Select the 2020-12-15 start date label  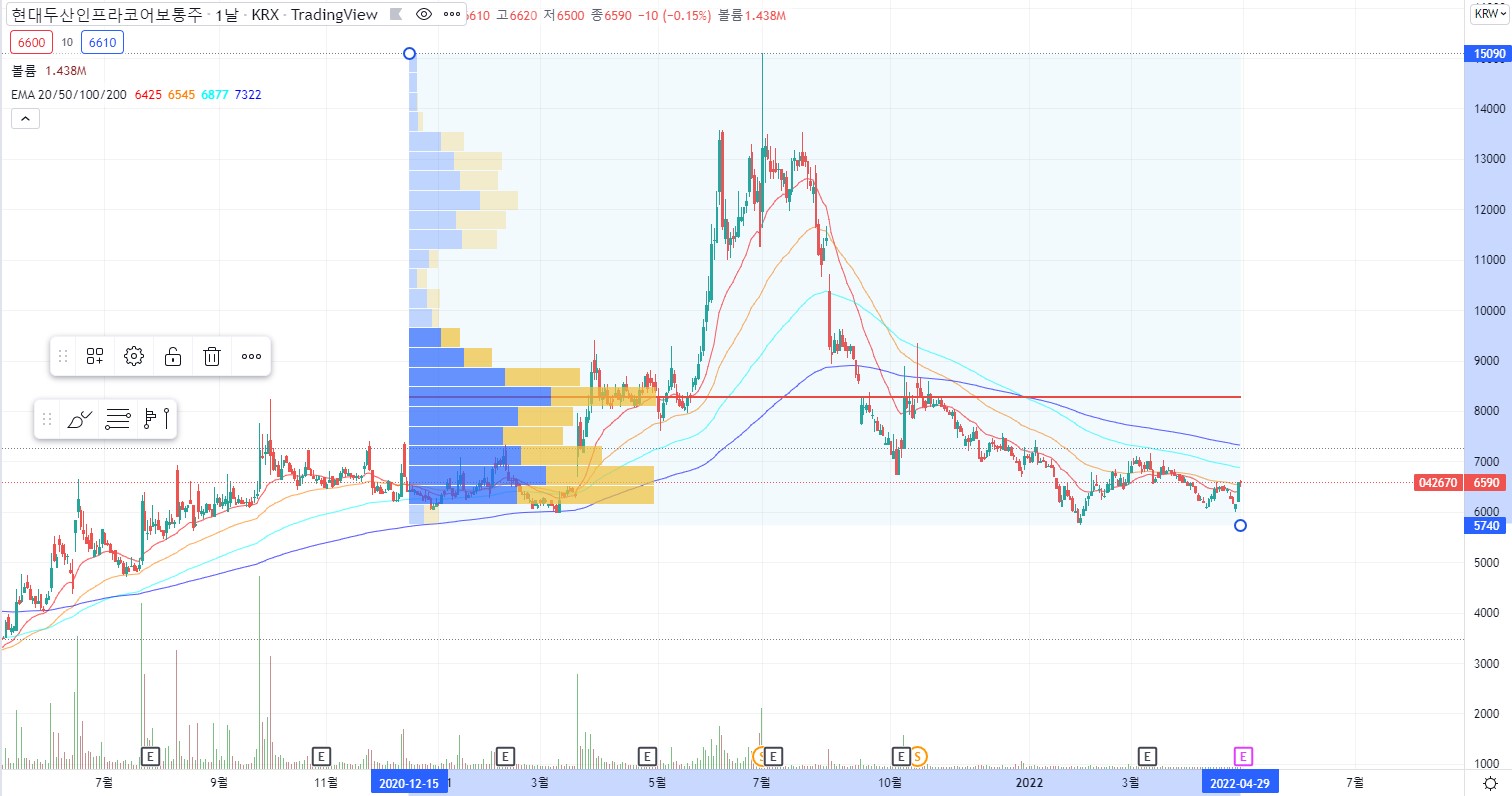(409, 783)
